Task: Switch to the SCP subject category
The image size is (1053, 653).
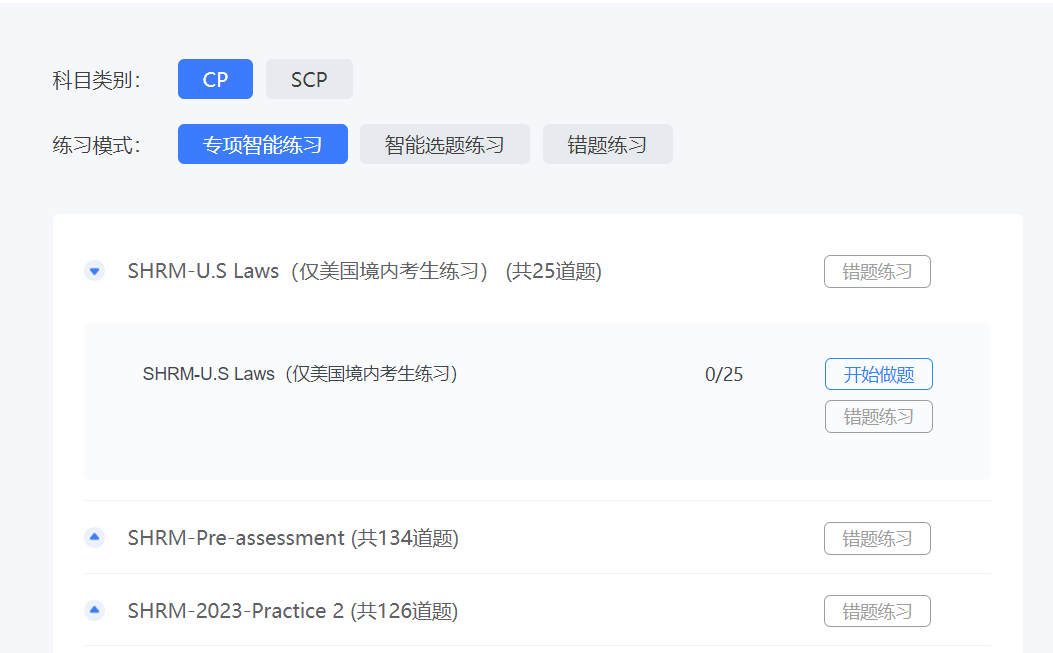Action: tap(309, 79)
